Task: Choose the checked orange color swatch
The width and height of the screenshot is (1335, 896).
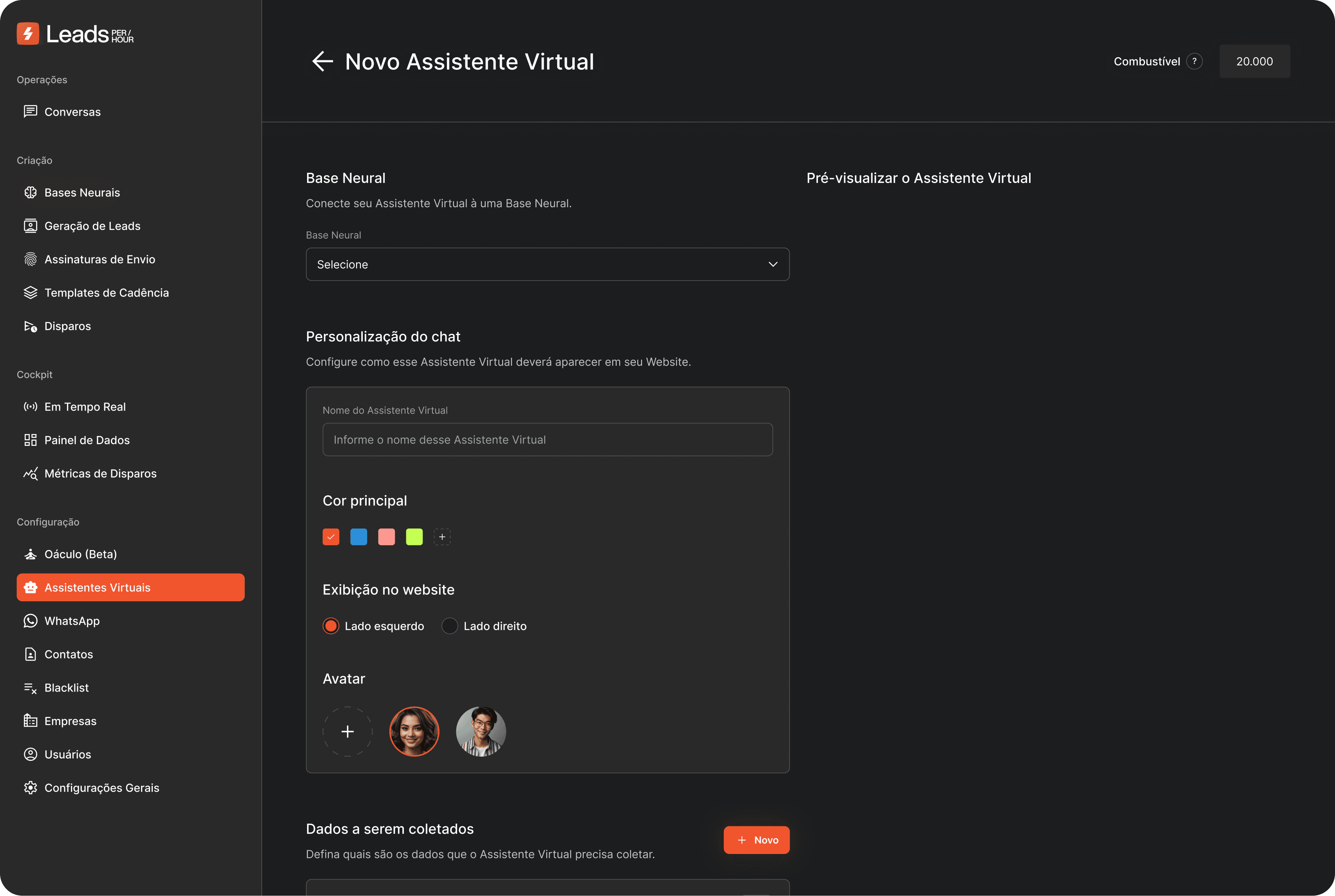Action: (331, 537)
